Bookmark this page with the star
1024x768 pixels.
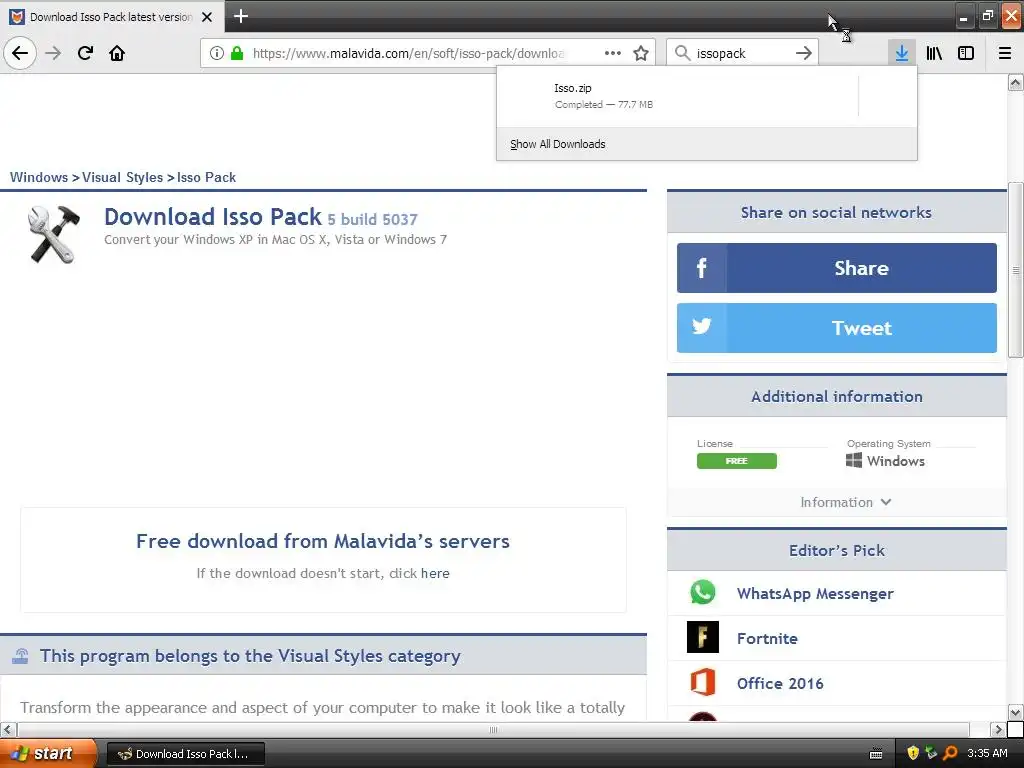(641, 53)
